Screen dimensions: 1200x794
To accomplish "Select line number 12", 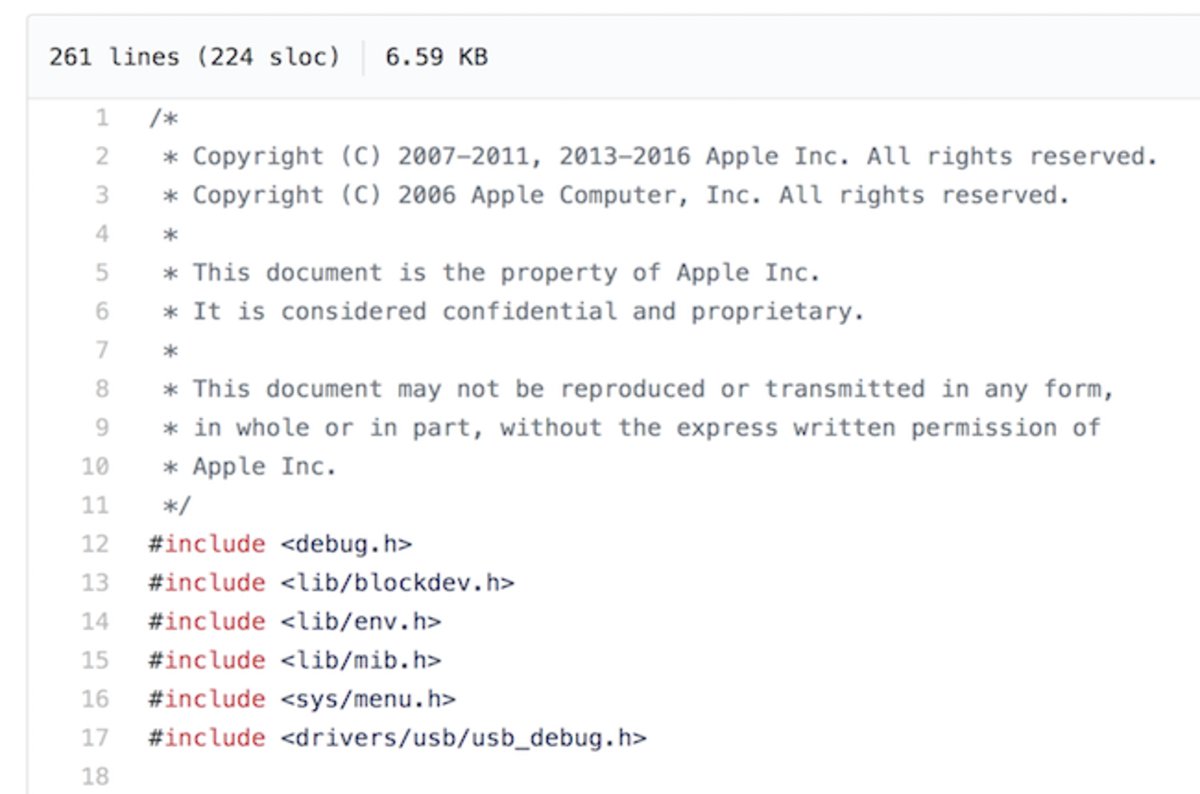I will tap(95, 544).
